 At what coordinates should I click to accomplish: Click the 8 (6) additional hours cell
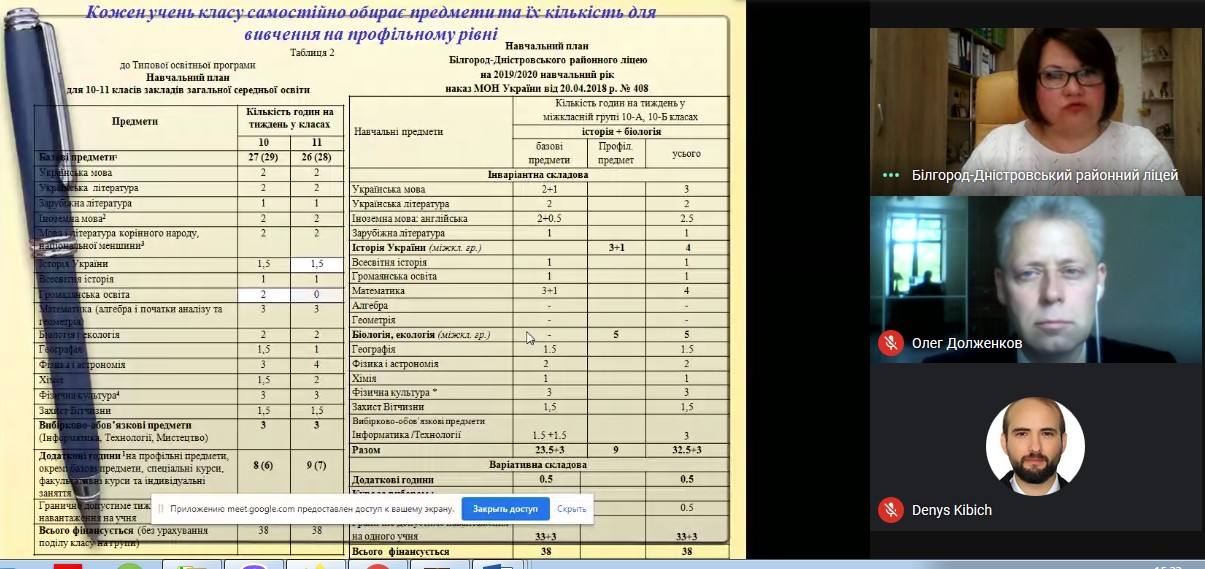pos(262,465)
